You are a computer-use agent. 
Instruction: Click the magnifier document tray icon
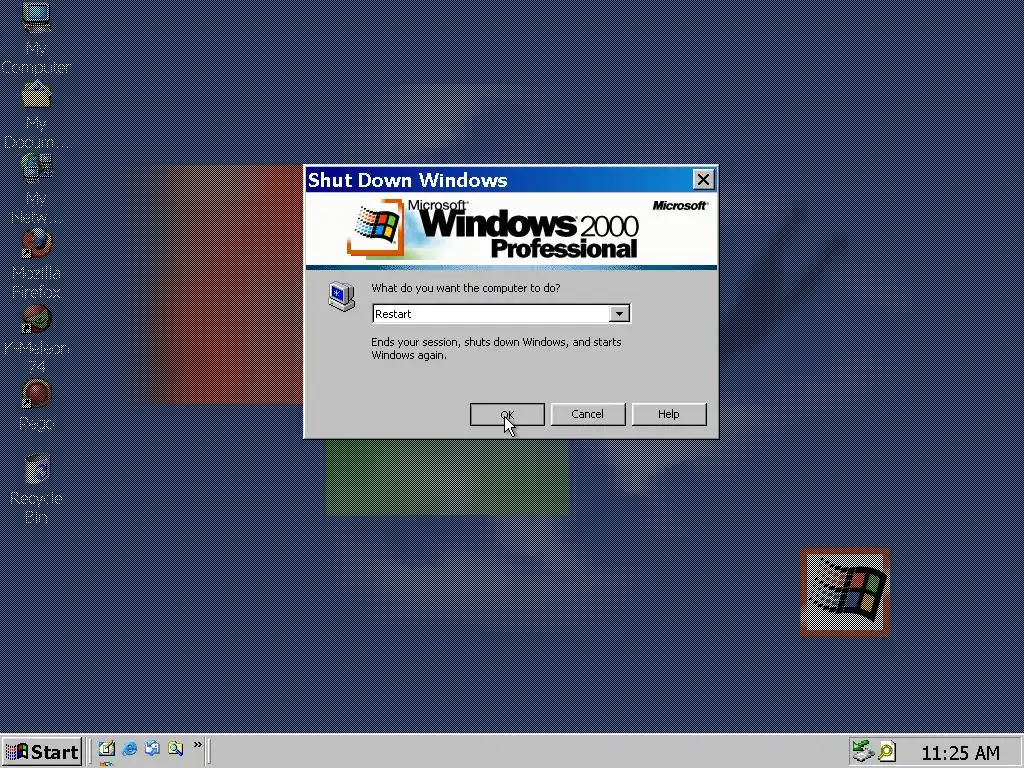coord(886,752)
